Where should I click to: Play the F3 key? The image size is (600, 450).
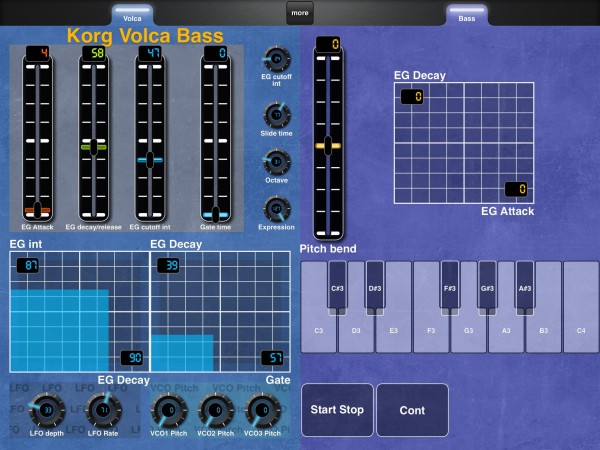[431, 331]
